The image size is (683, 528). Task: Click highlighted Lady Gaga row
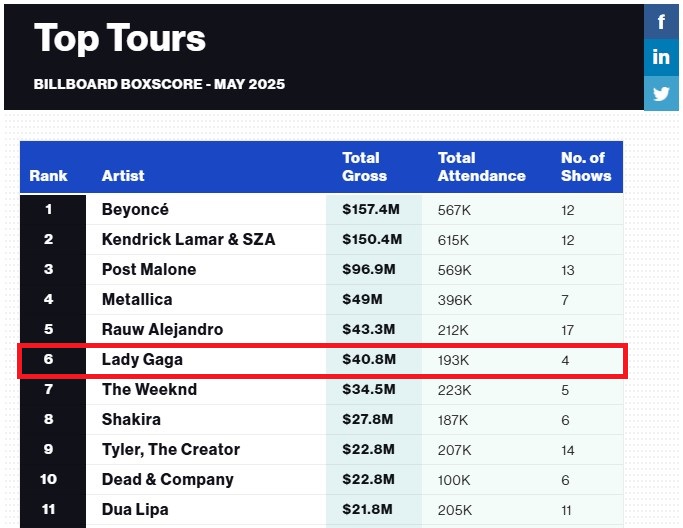pos(142,360)
